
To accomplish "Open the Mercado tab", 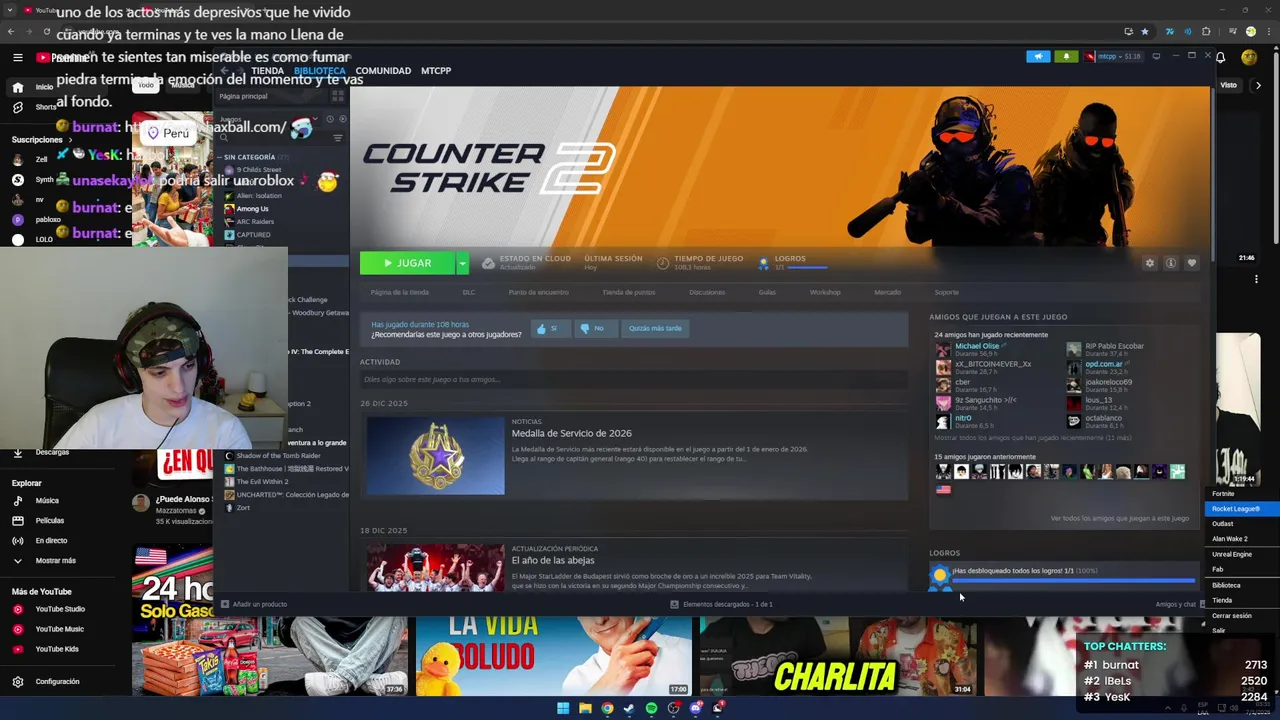I will point(887,292).
